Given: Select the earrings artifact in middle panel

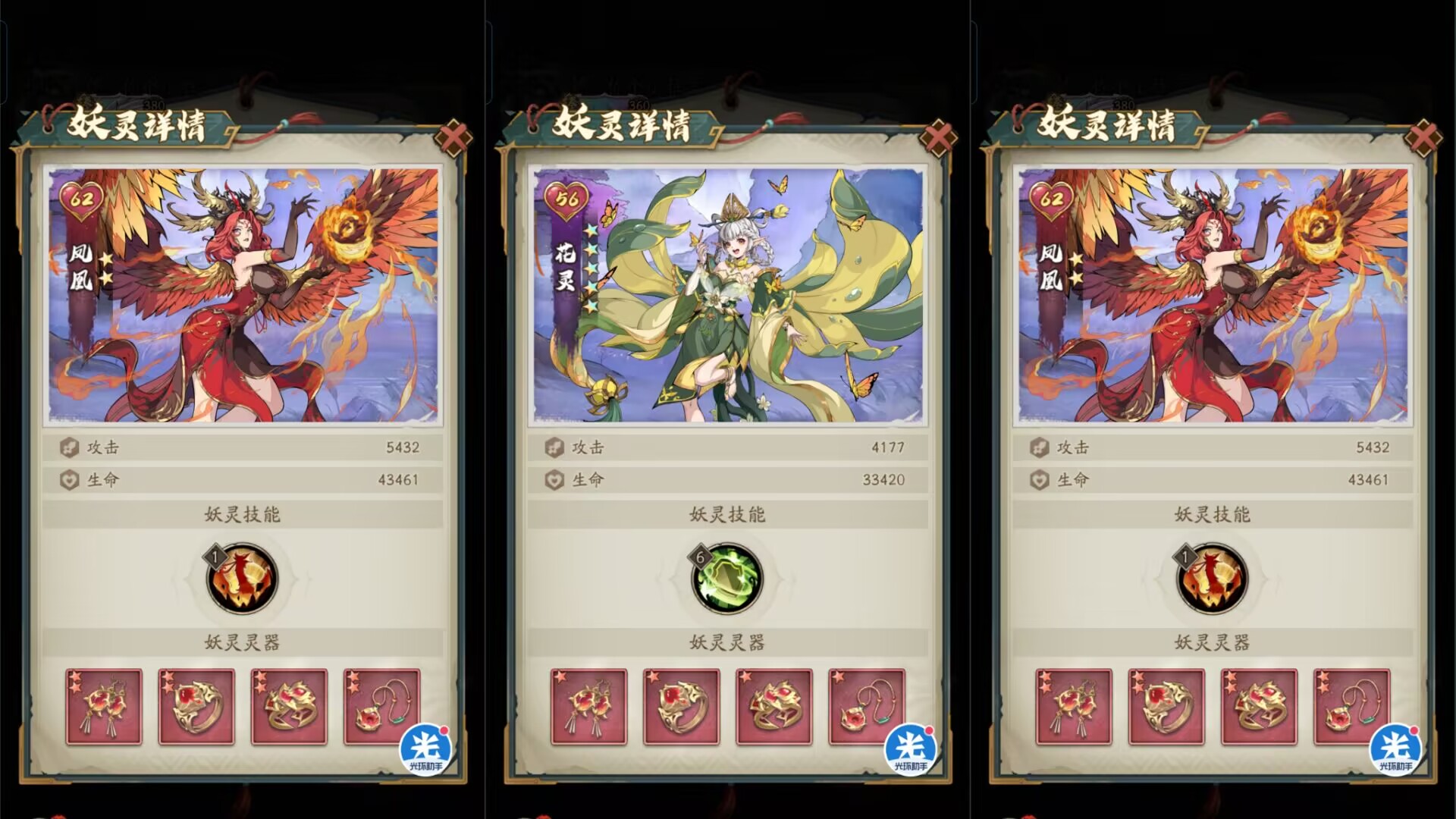Looking at the screenshot, I should [x=588, y=707].
